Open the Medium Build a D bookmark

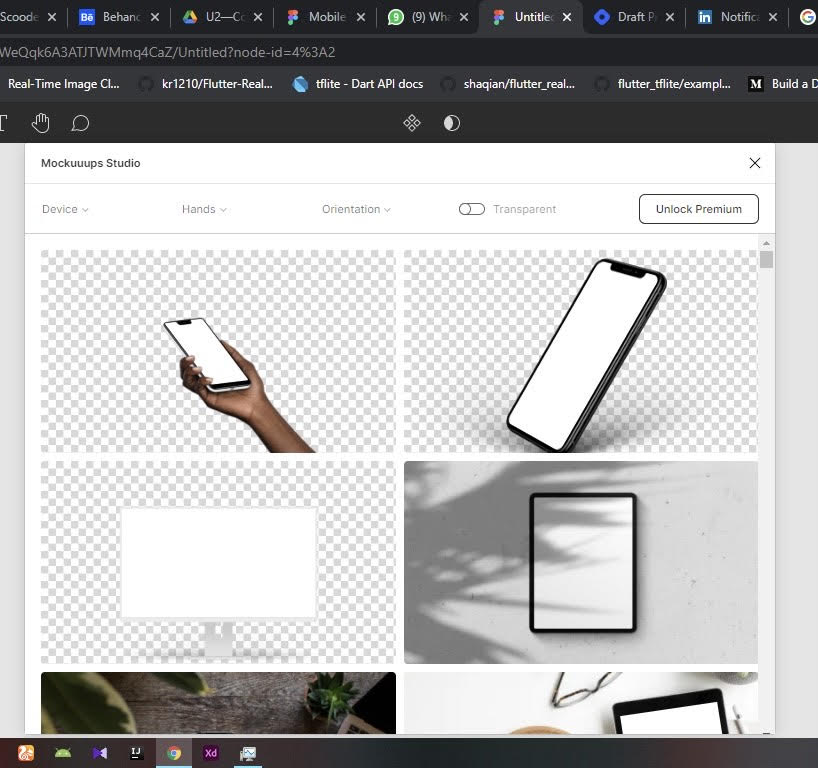[783, 84]
